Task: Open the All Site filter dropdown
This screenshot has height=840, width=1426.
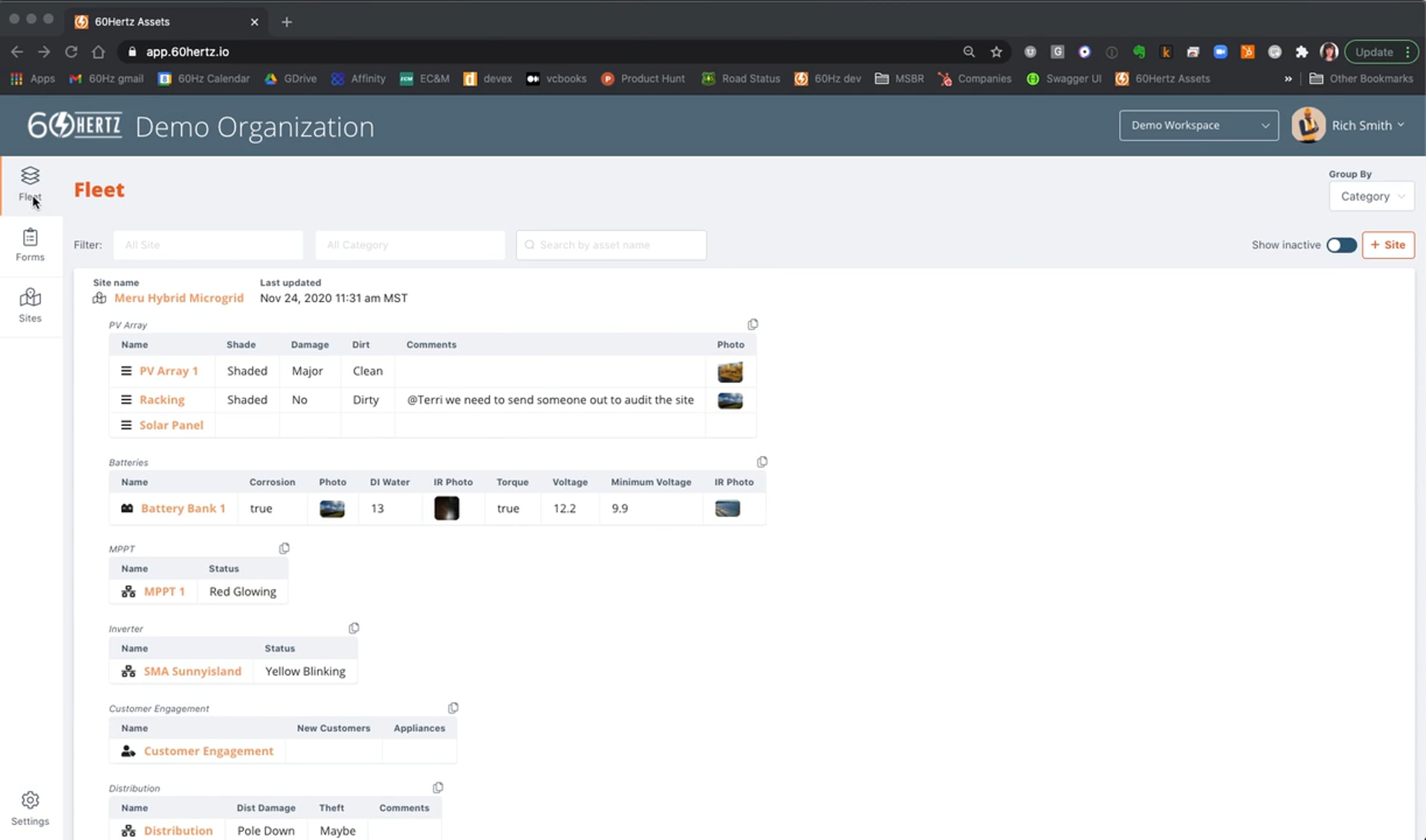Action: 208,245
